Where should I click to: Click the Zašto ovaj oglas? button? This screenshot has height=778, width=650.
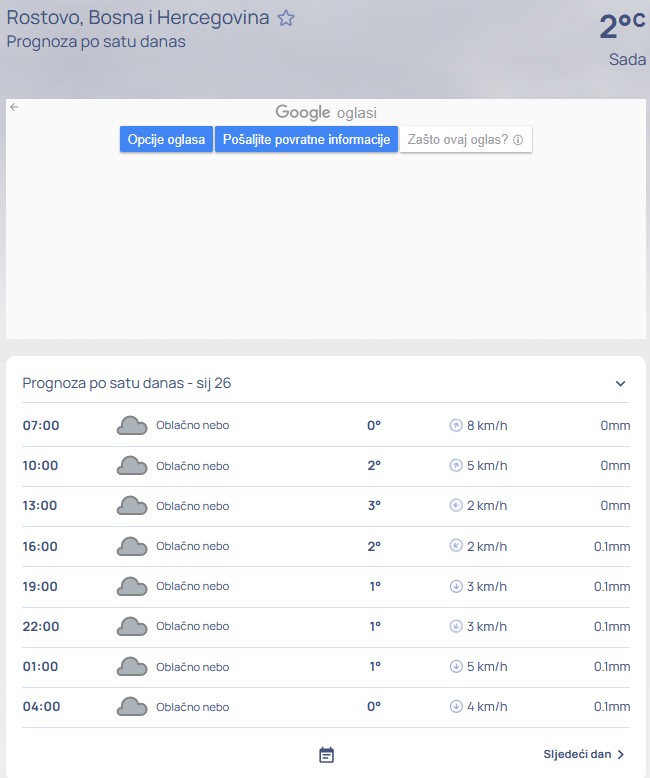(x=465, y=139)
